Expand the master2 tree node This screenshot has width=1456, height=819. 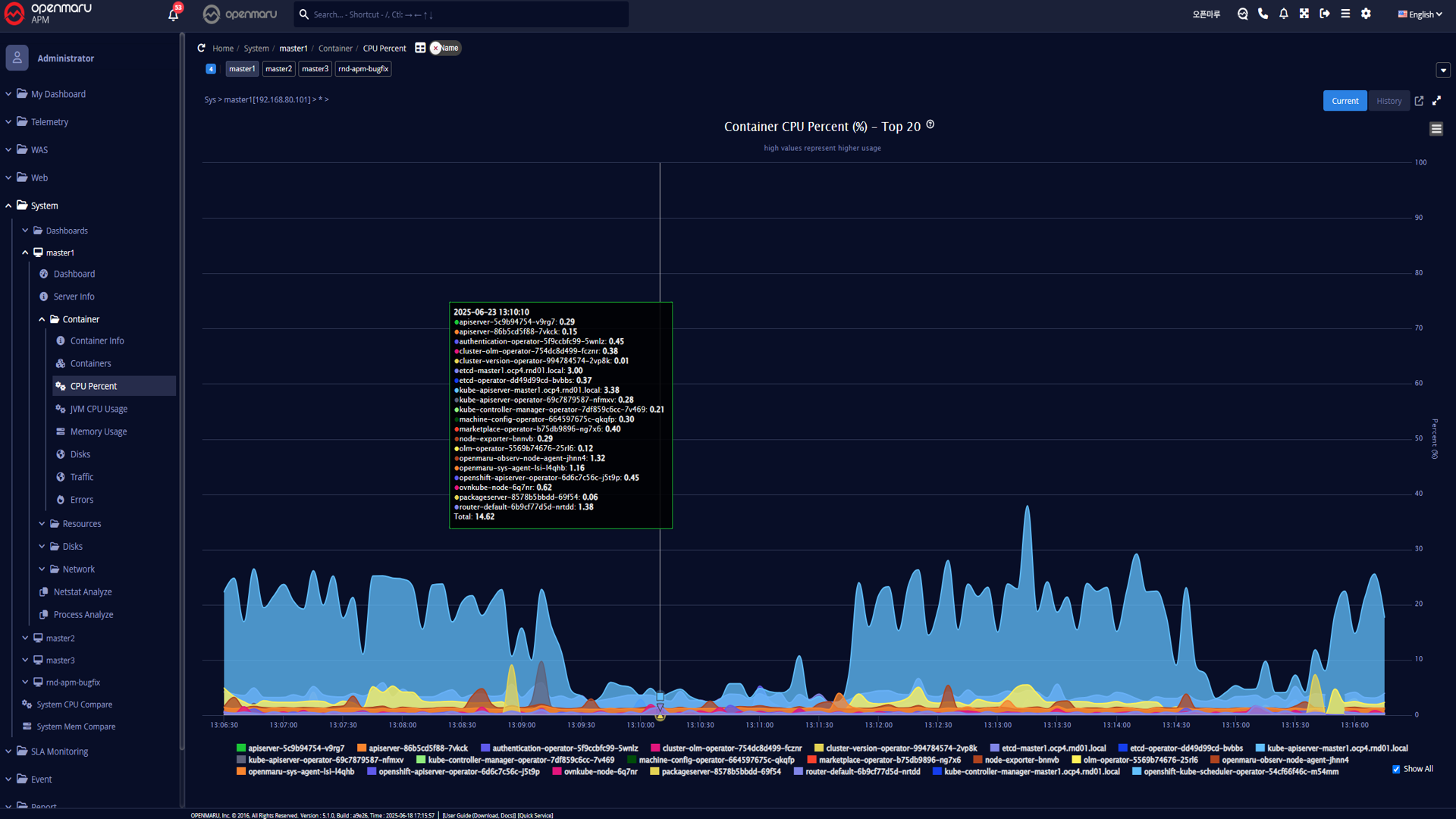click(25, 638)
